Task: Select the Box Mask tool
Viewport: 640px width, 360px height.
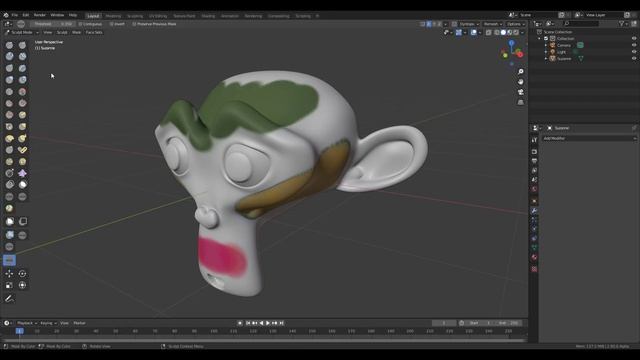Action: (9, 221)
